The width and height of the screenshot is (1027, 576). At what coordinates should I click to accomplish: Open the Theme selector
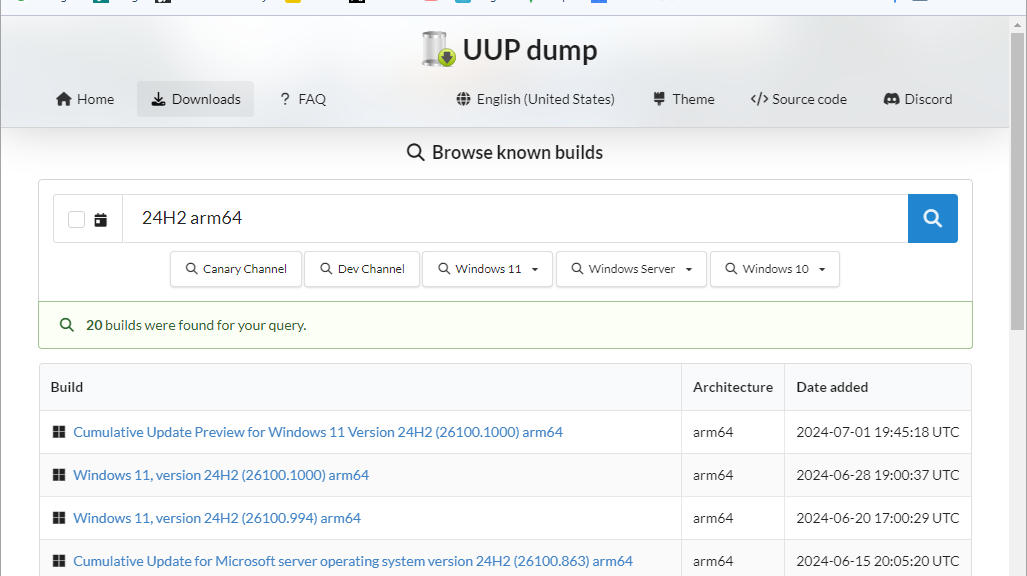684,99
